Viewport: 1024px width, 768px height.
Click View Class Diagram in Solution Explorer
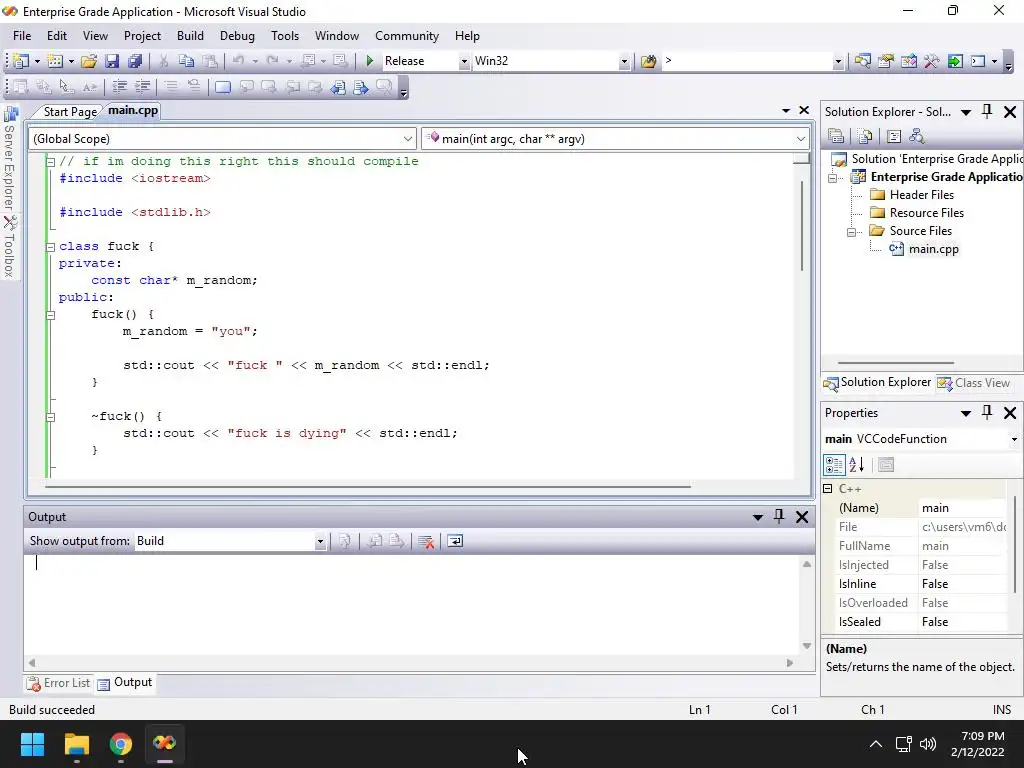[917, 136]
